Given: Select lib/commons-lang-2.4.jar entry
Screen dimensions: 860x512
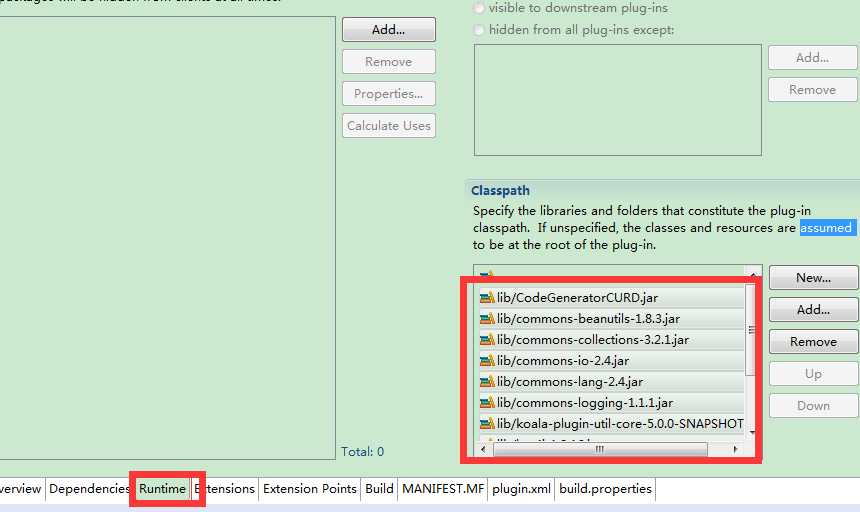Looking at the screenshot, I should 612,382.
